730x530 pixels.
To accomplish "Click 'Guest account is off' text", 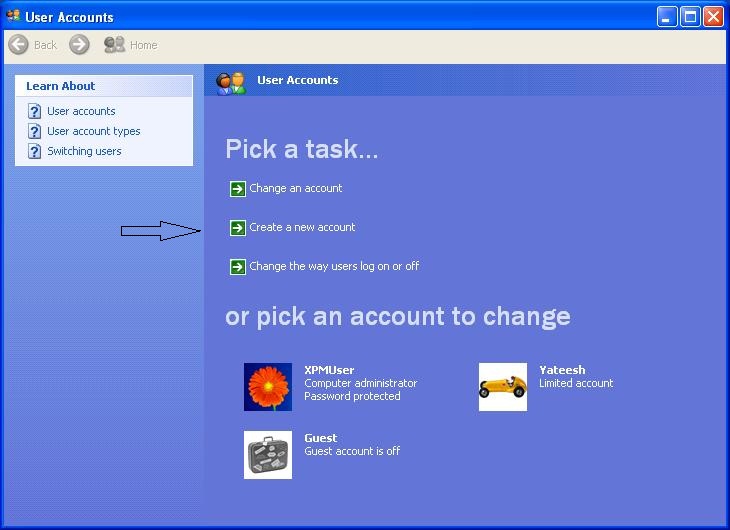I will [x=352, y=451].
